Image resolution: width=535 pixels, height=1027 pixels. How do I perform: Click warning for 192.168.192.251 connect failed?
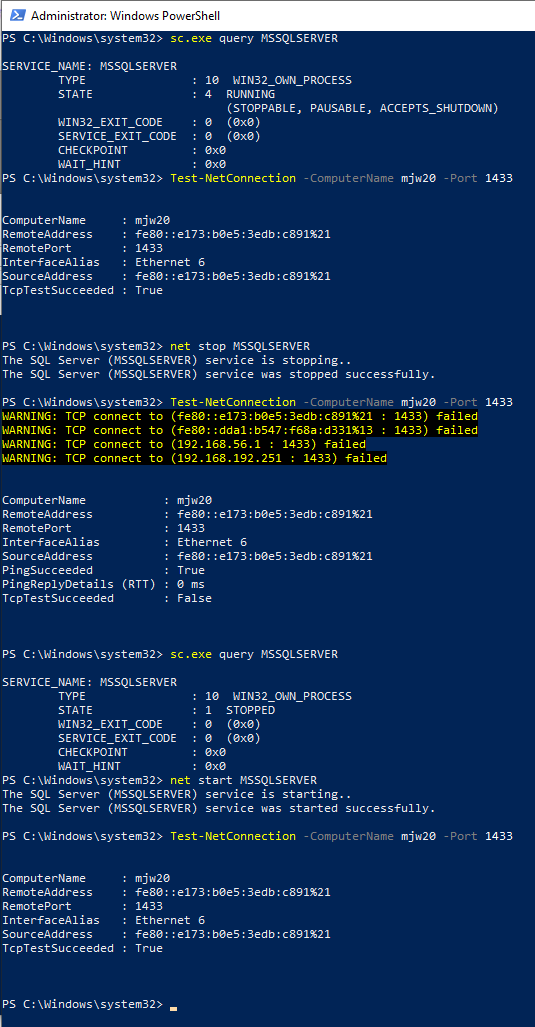point(194,458)
